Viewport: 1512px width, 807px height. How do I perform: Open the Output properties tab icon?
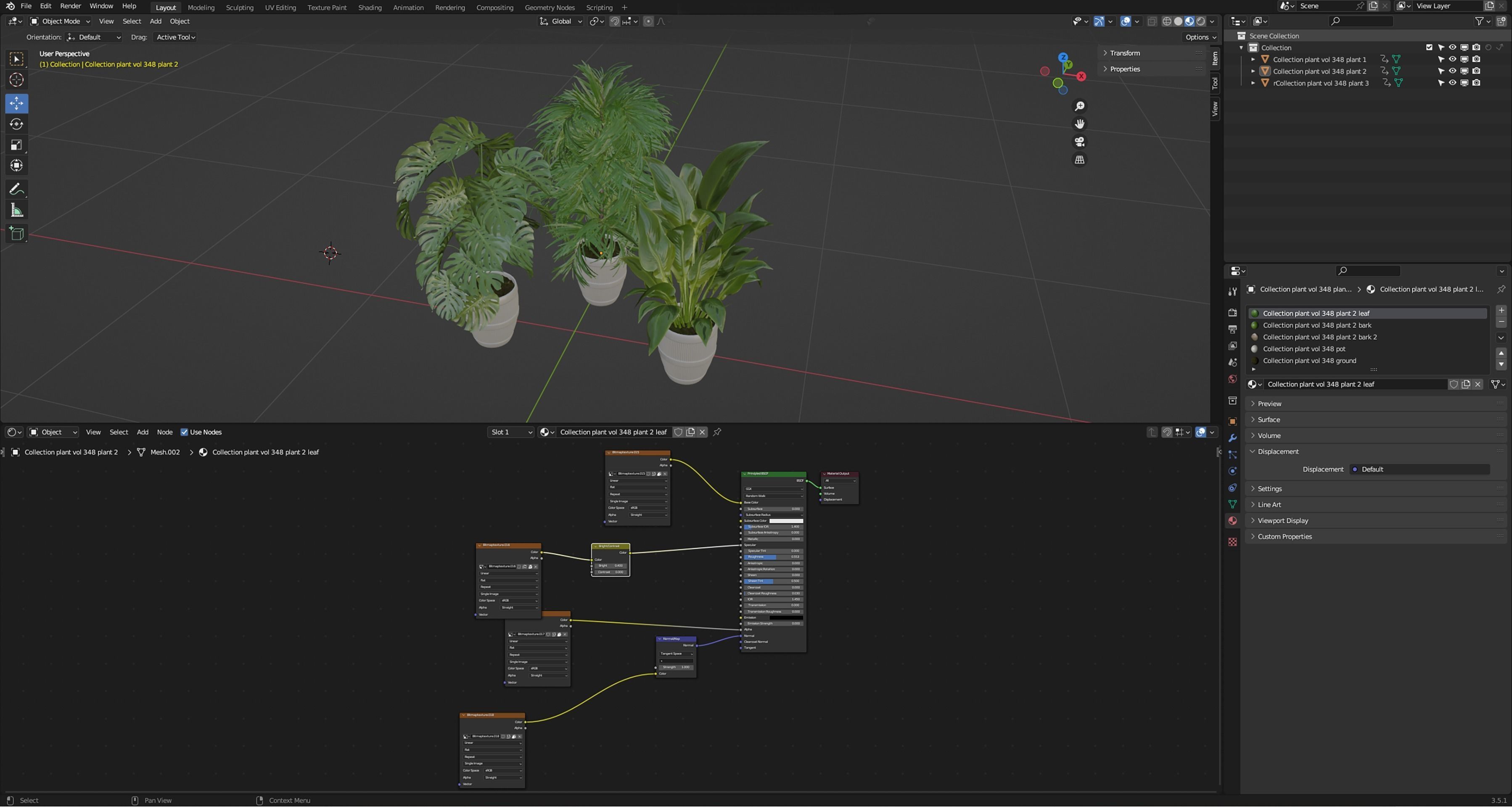[1232, 329]
